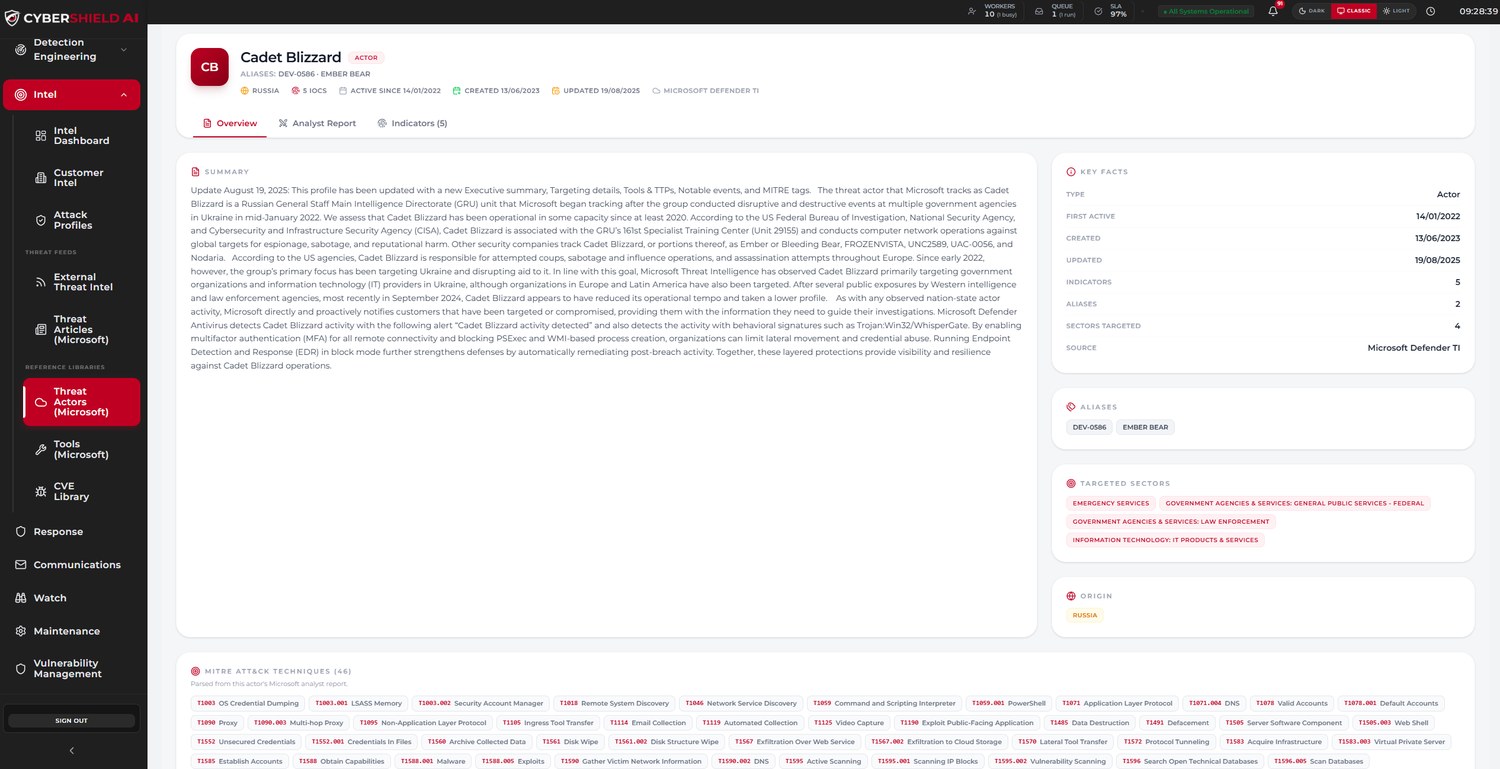The height and width of the screenshot is (769, 1500).
Task: Open the Overview tab
Action: (x=230, y=123)
